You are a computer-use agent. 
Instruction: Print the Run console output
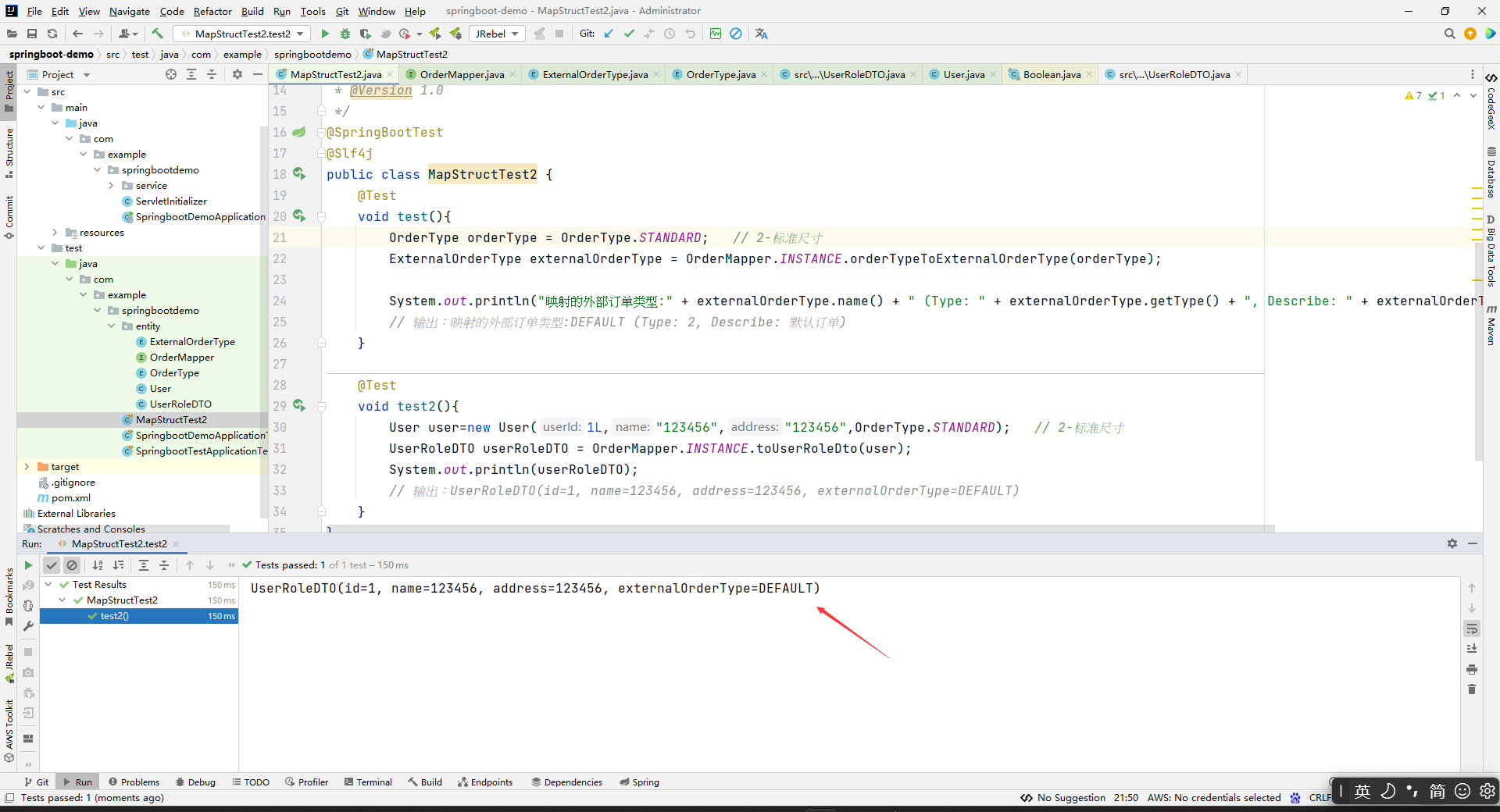pos(1472,669)
